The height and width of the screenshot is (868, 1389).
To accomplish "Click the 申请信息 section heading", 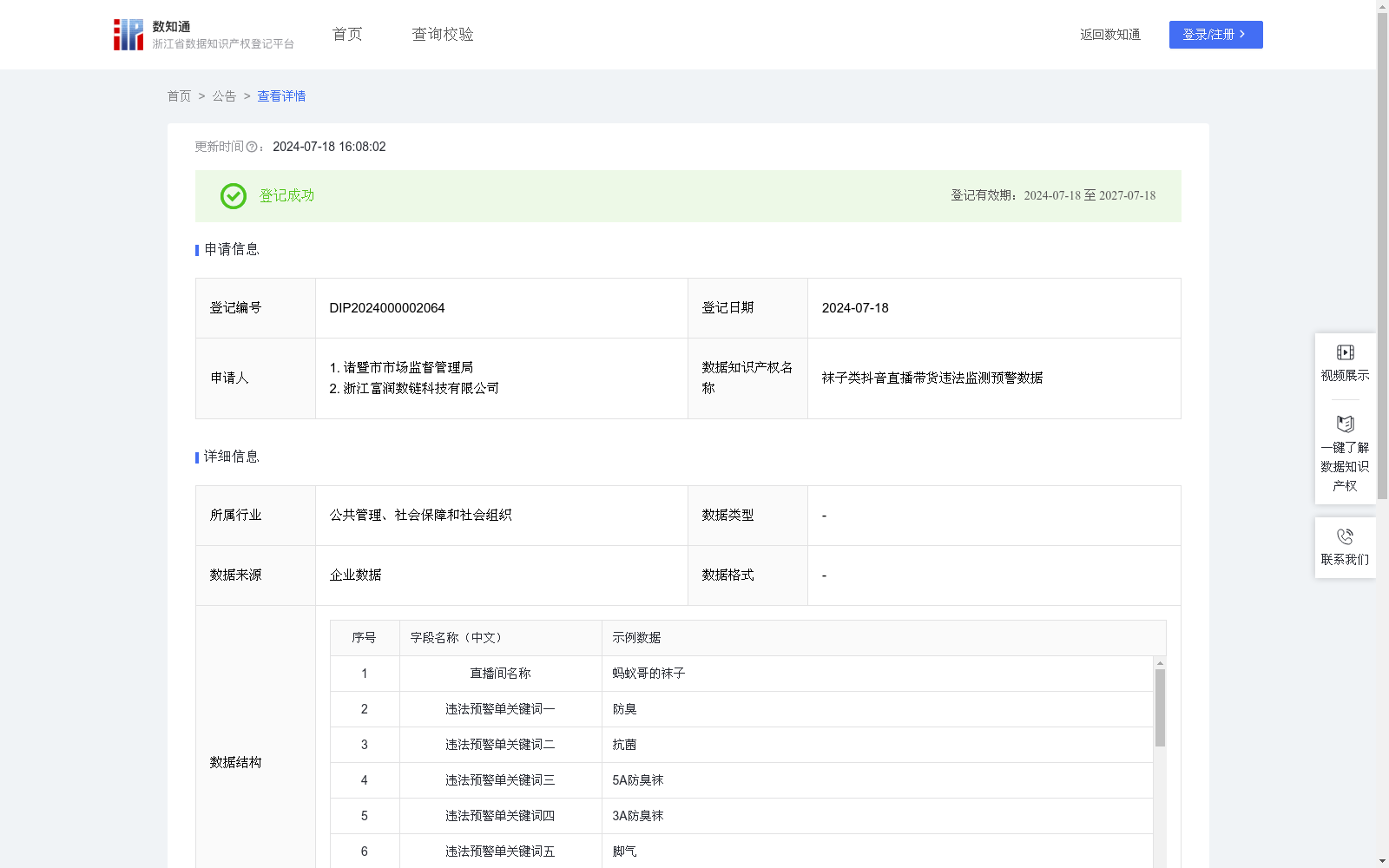I will point(231,250).
